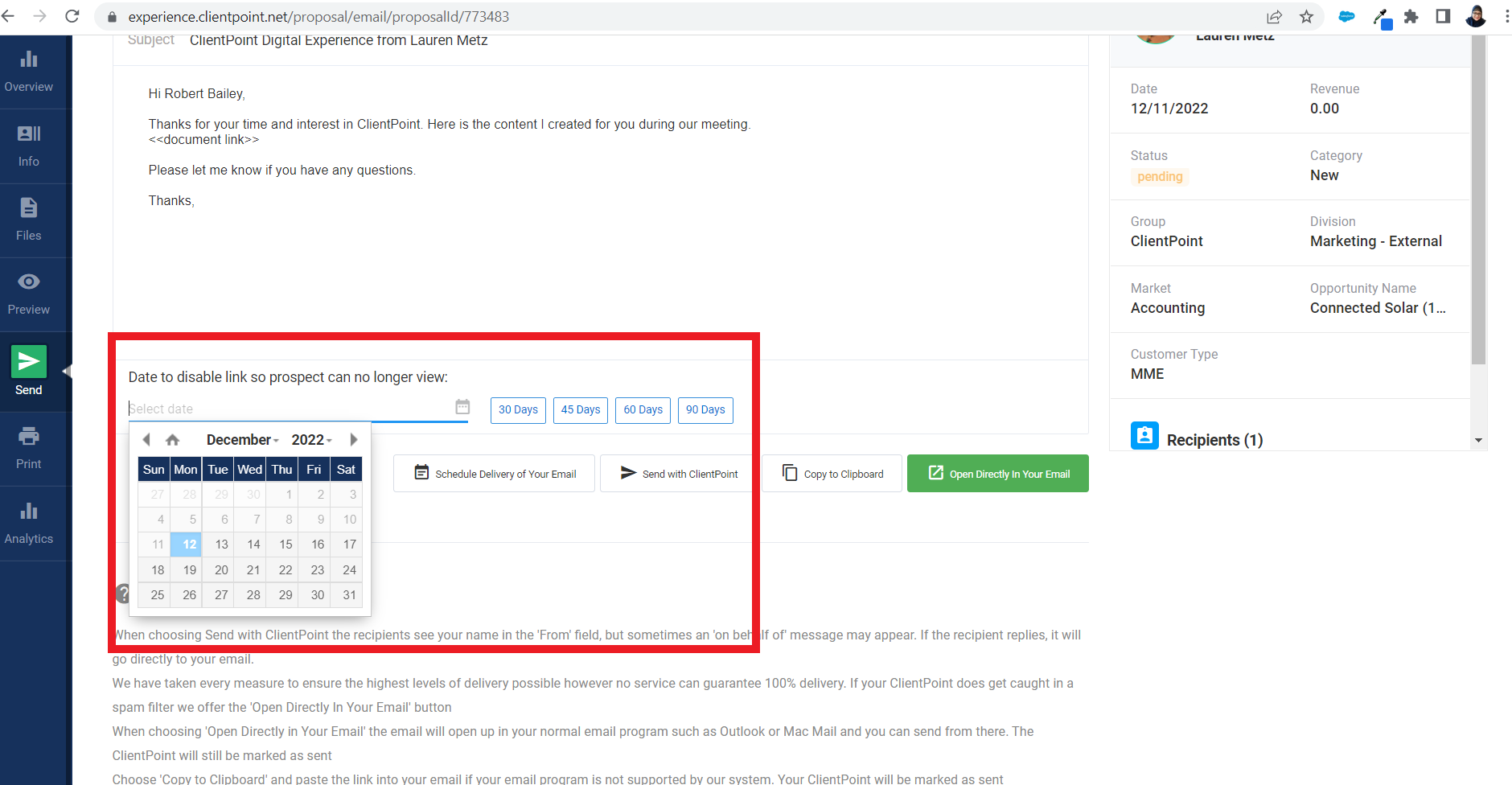Open the Preview section in sidebar
This screenshot has width=1512, height=785.
click(x=29, y=294)
